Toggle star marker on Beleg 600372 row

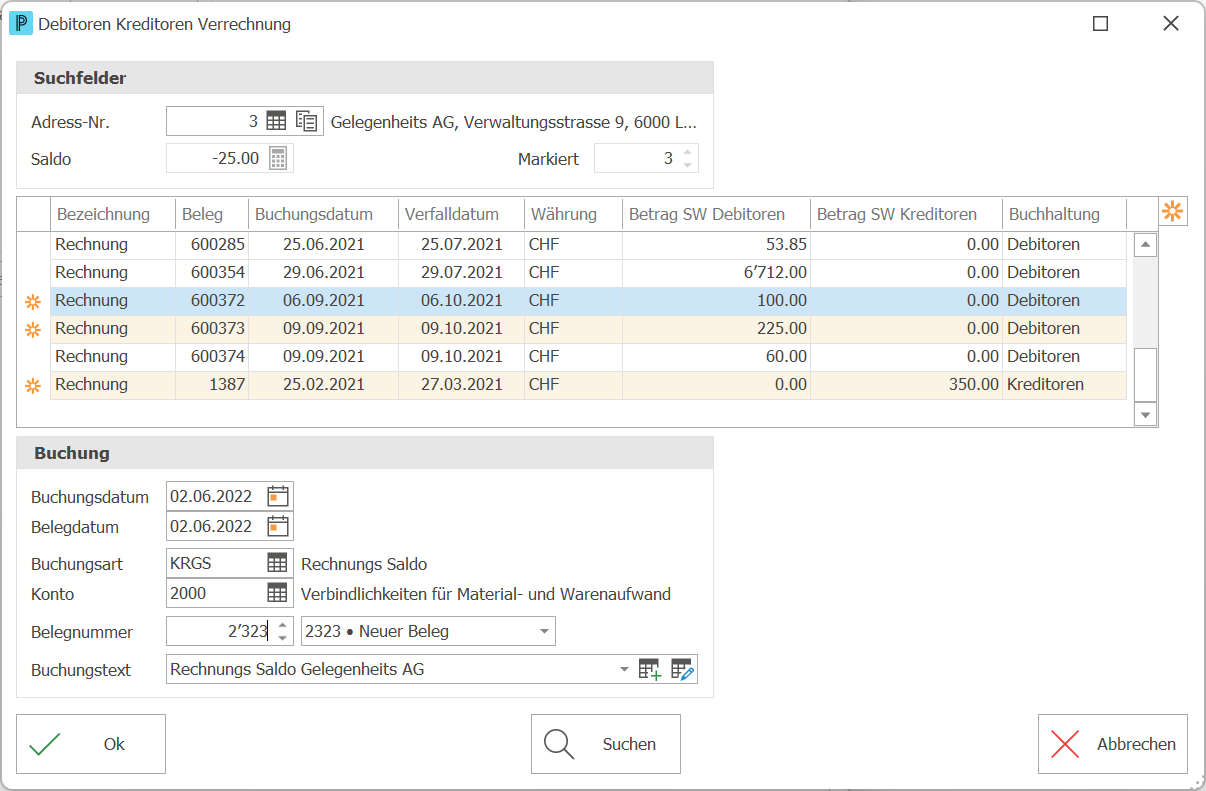33,301
